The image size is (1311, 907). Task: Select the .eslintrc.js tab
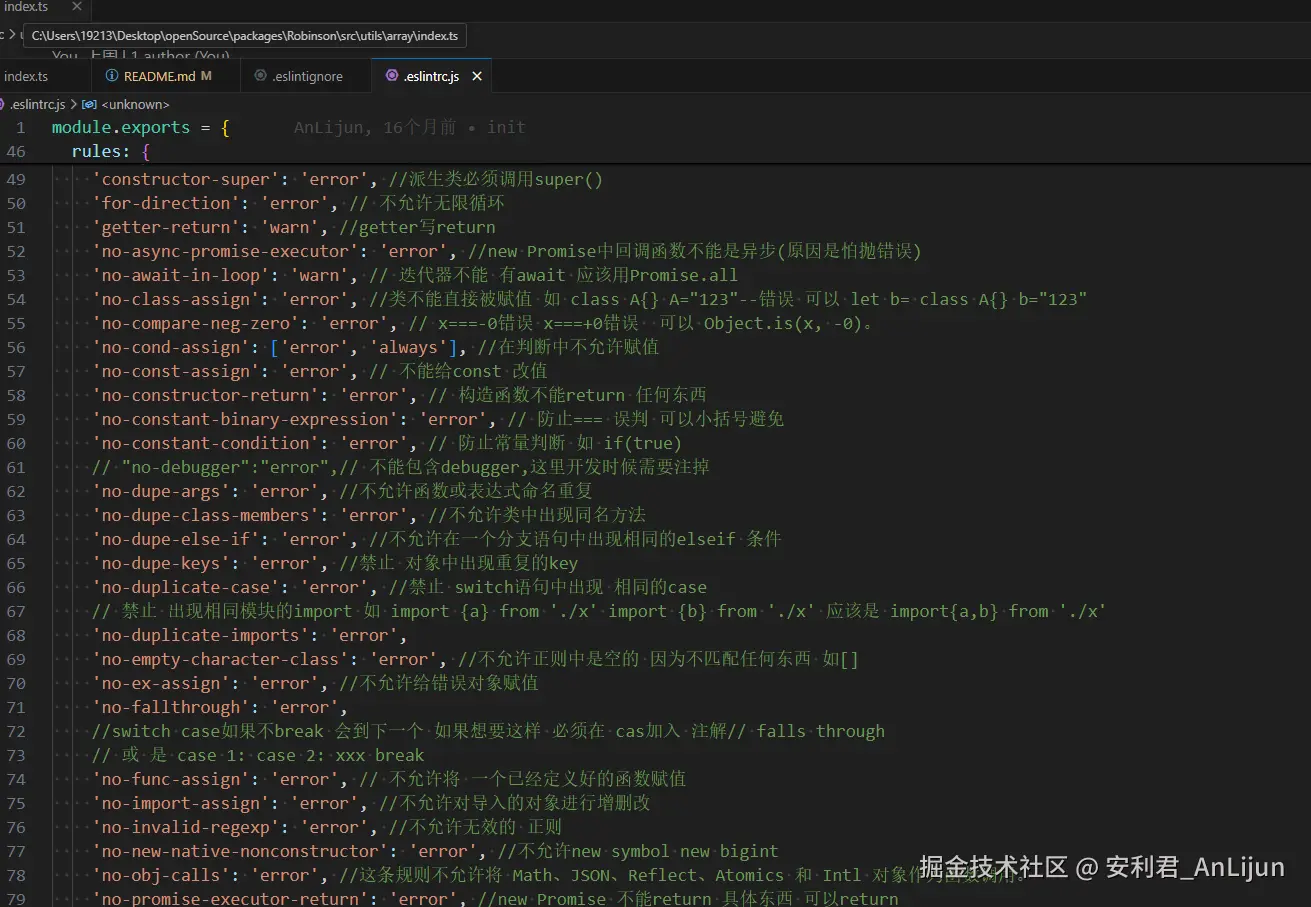(x=432, y=76)
